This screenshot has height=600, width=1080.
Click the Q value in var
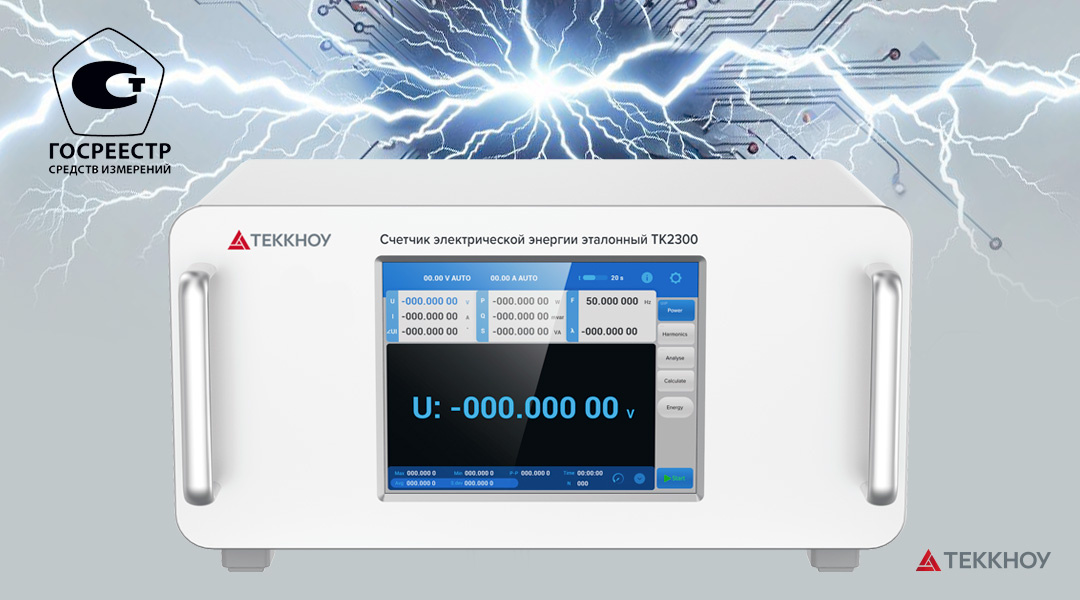[521, 316]
